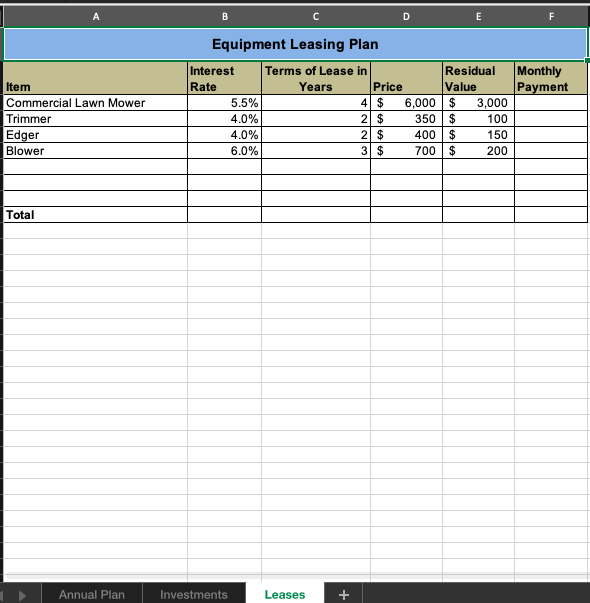This screenshot has height=603, width=590.
Task: Select column A header
Action: [x=96, y=17]
